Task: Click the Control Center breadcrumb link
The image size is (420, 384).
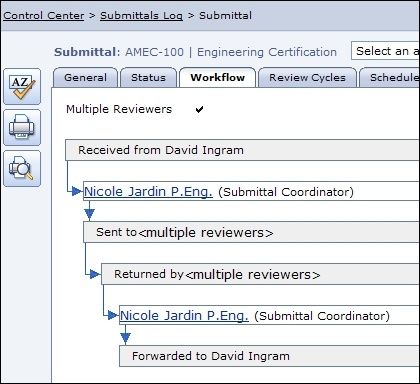Action: (x=44, y=16)
